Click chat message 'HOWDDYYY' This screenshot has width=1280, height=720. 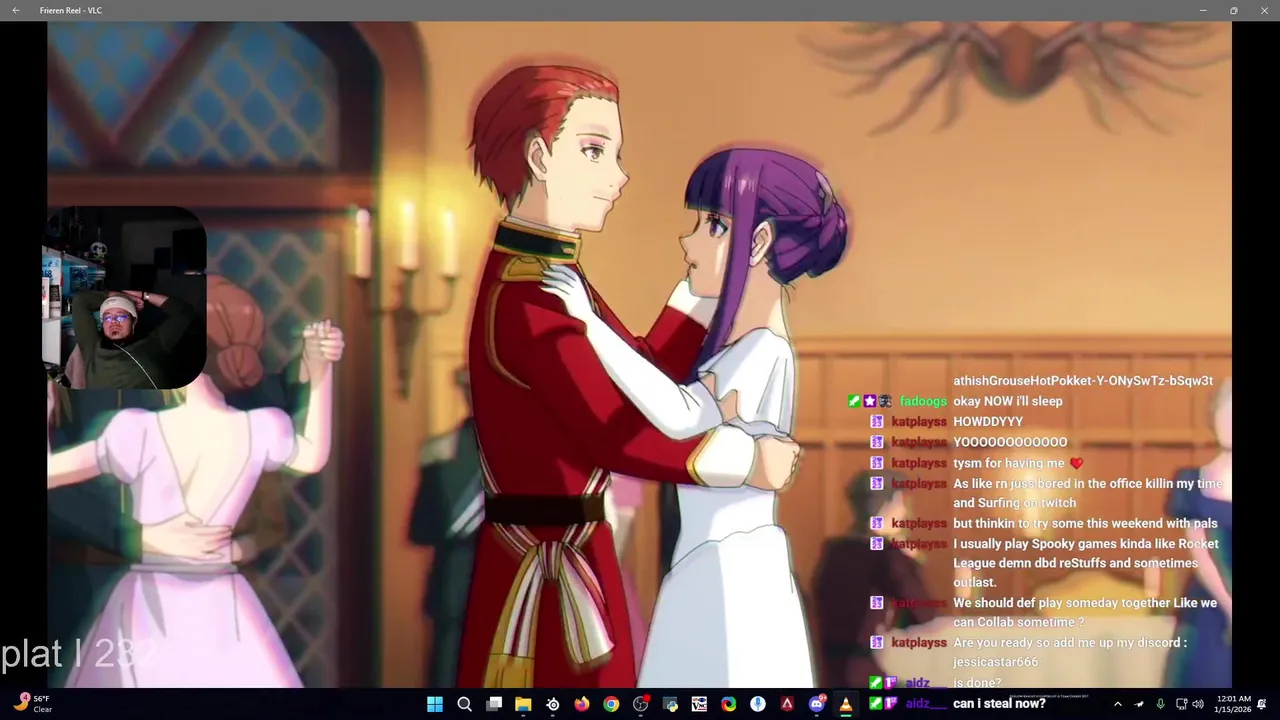click(988, 422)
